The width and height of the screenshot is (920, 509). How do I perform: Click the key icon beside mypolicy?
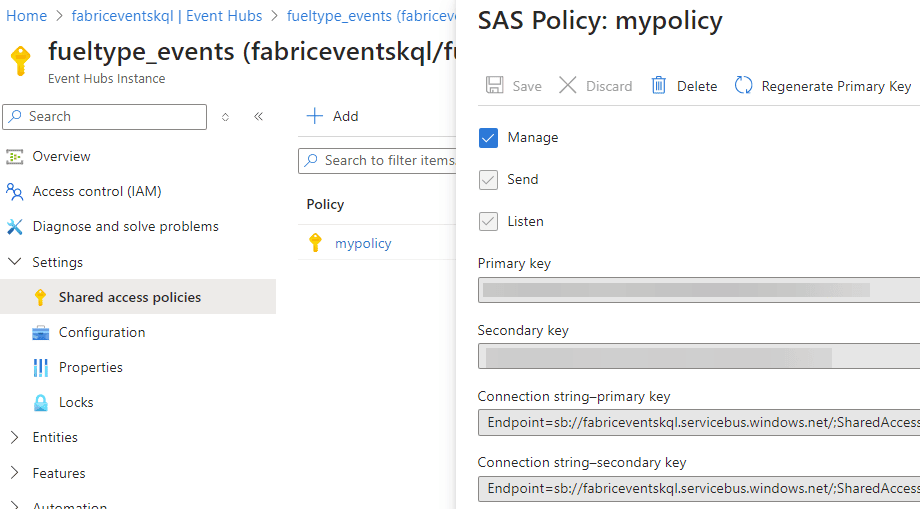pyautogui.click(x=316, y=243)
